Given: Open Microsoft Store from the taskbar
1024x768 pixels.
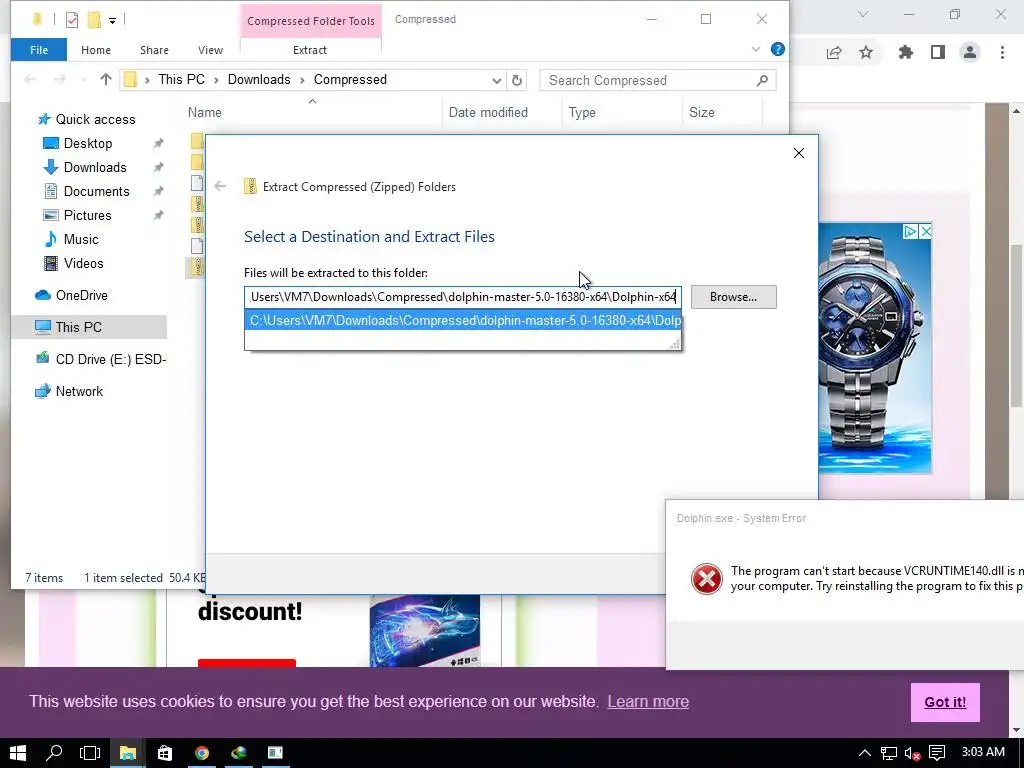Looking at the screenshot, I should tap(165, 753).
